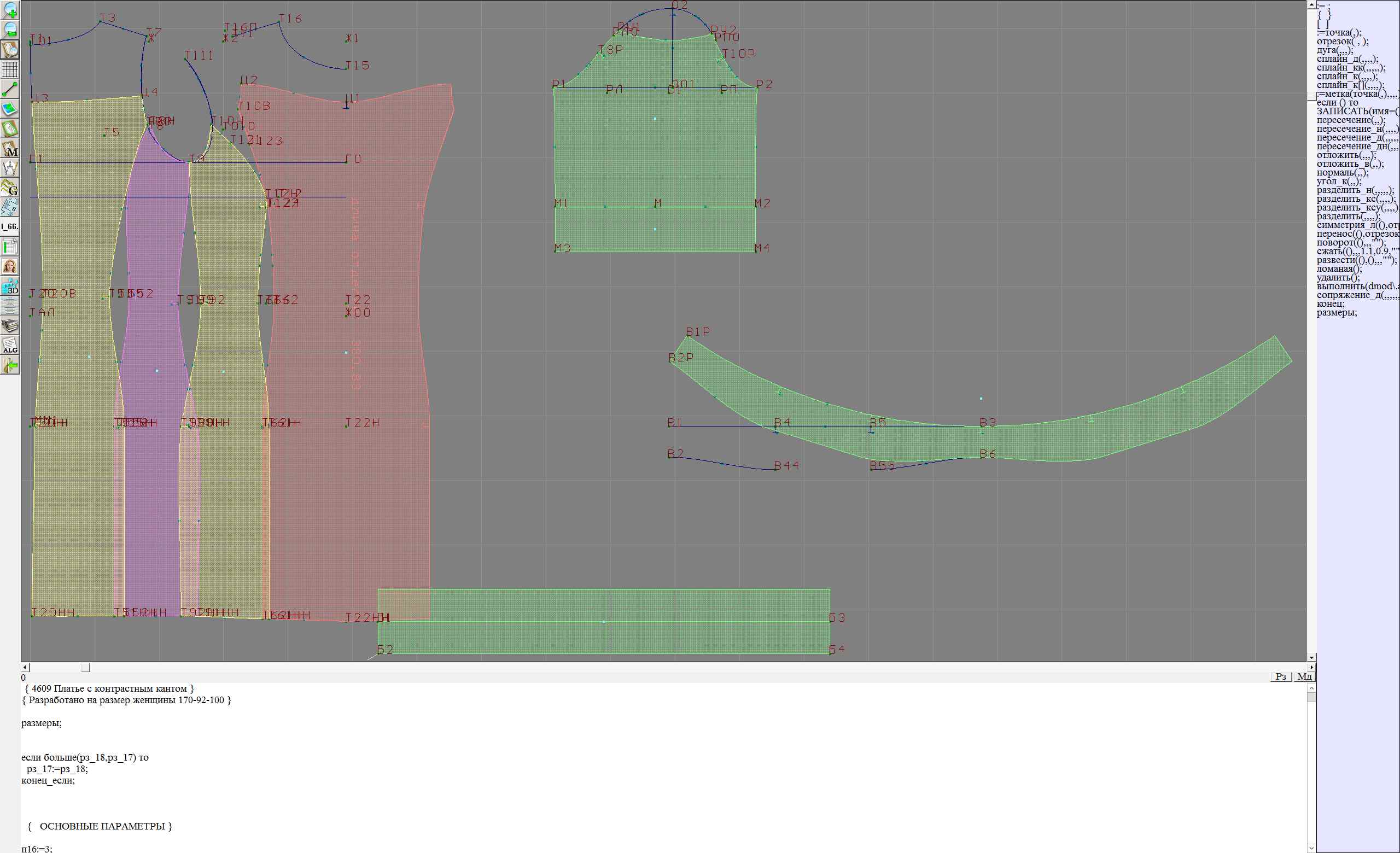Click the gradation G icon

[10, 188]
